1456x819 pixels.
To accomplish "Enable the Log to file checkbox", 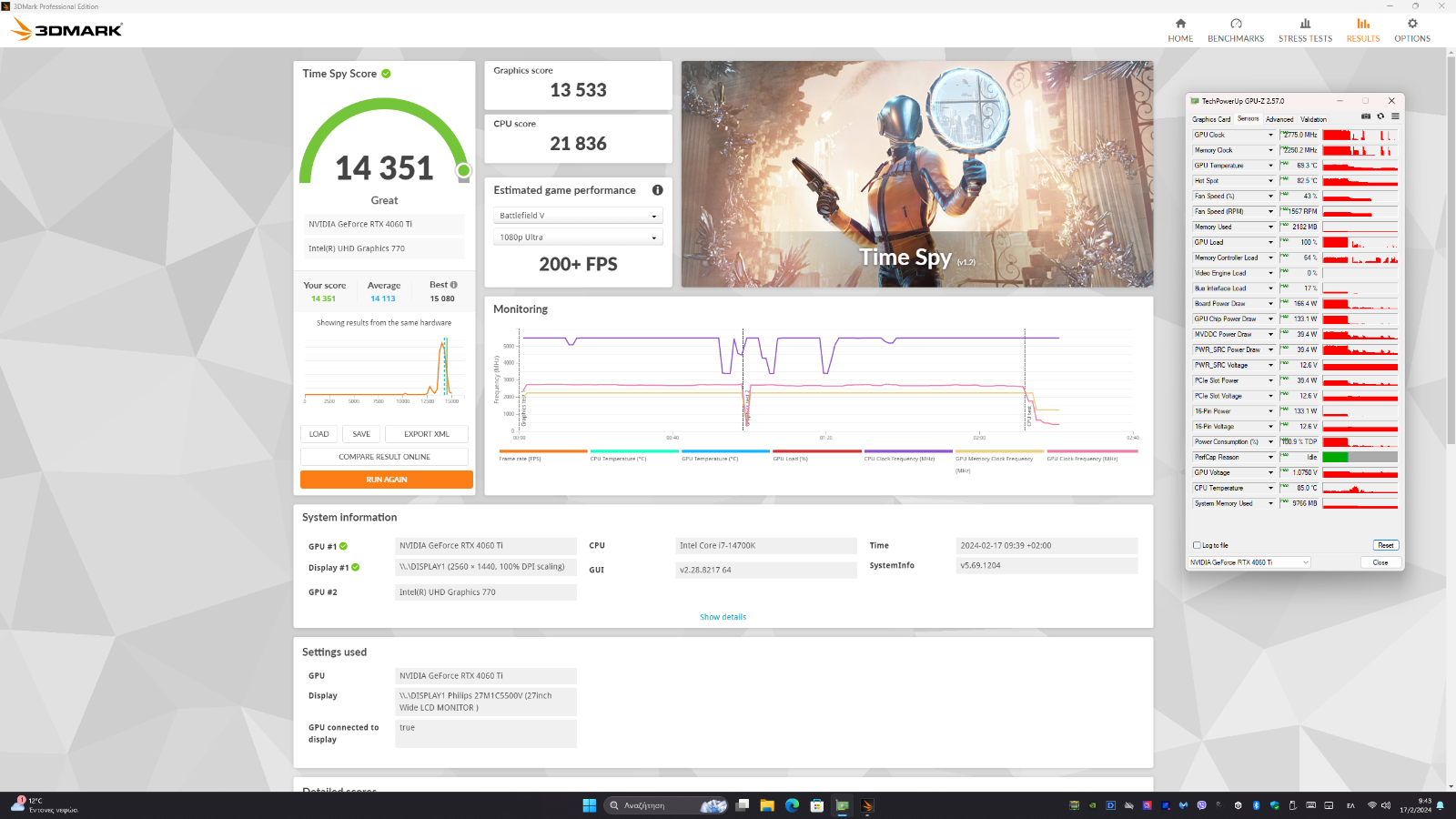I will coord(1197,545).
